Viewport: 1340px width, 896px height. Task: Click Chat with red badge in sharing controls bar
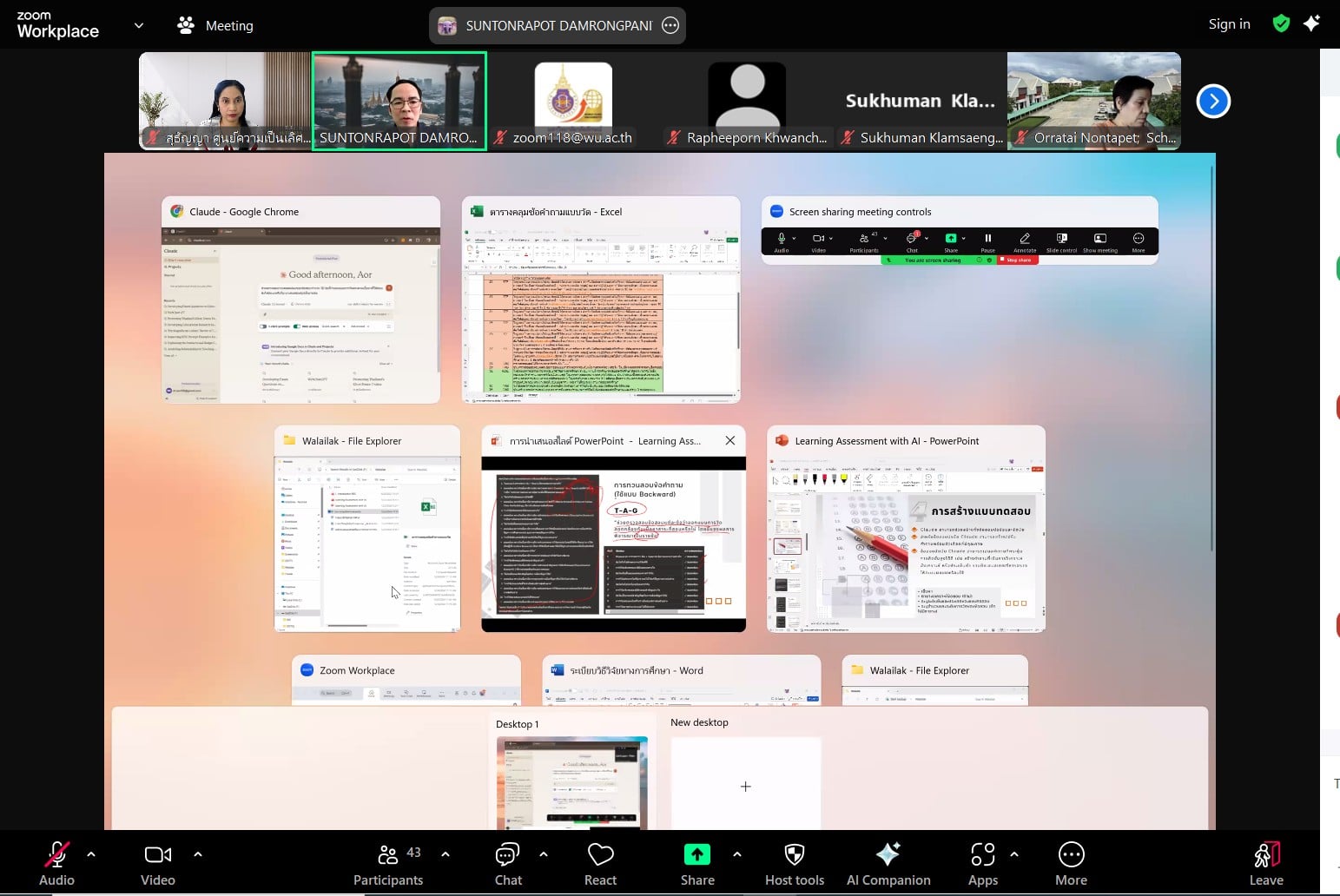(912, 241)
